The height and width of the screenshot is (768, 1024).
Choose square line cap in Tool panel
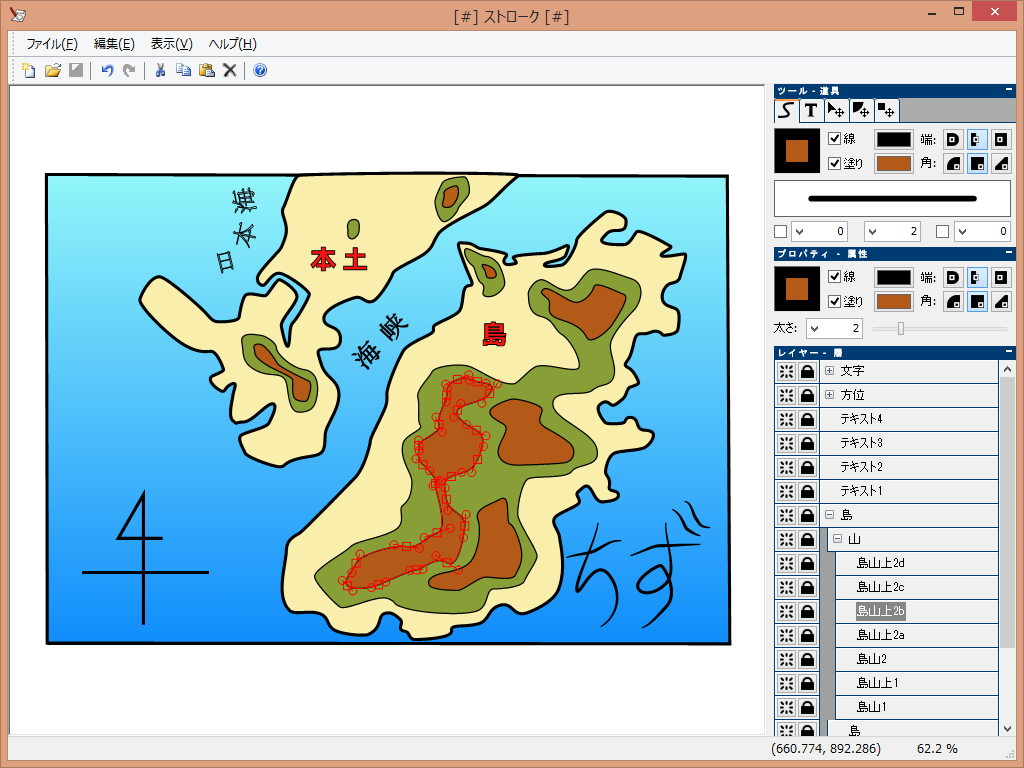[1001, 139]
